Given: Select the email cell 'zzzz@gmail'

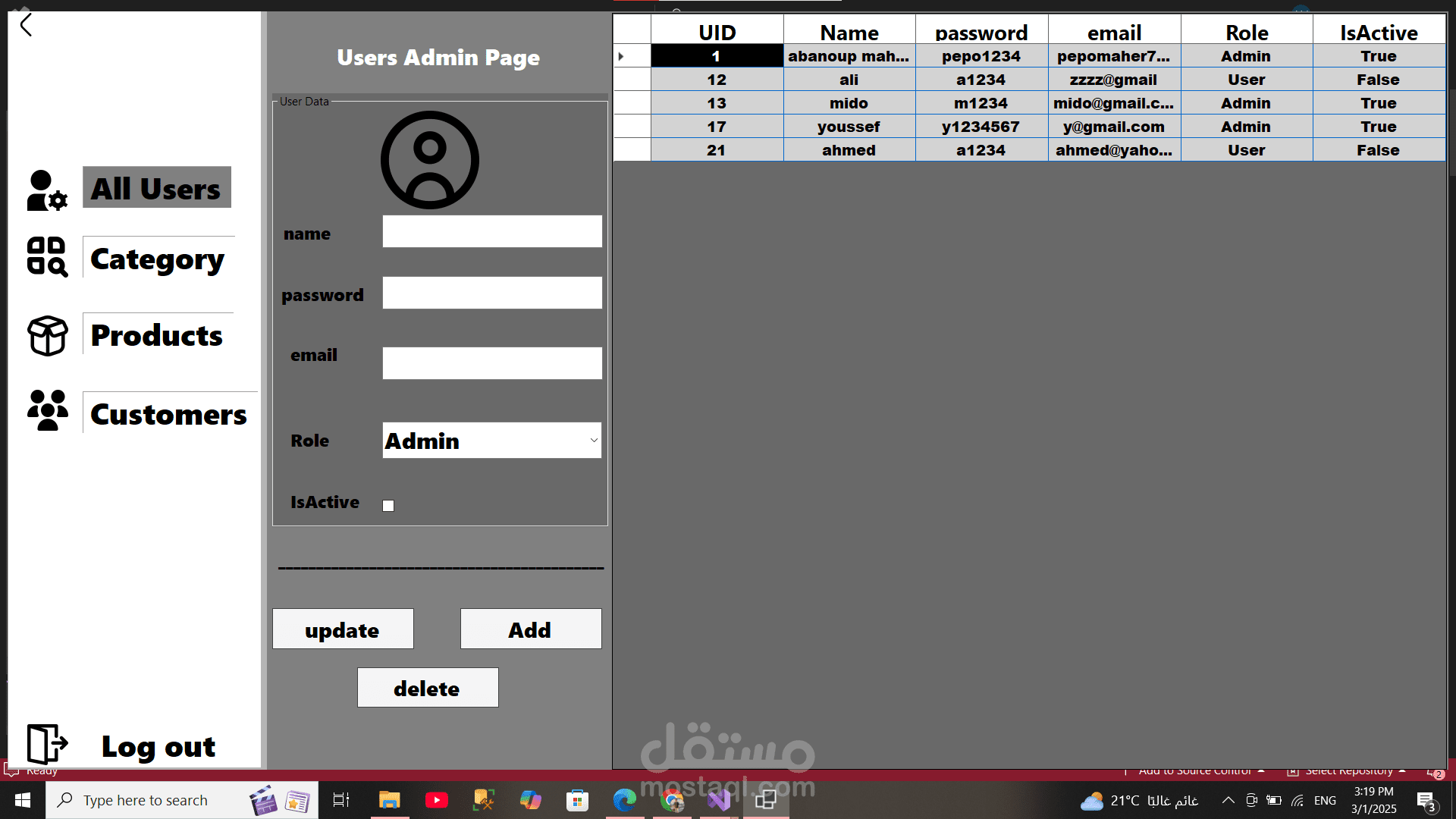Looking at the screenshot, I should click(1114, 80).
